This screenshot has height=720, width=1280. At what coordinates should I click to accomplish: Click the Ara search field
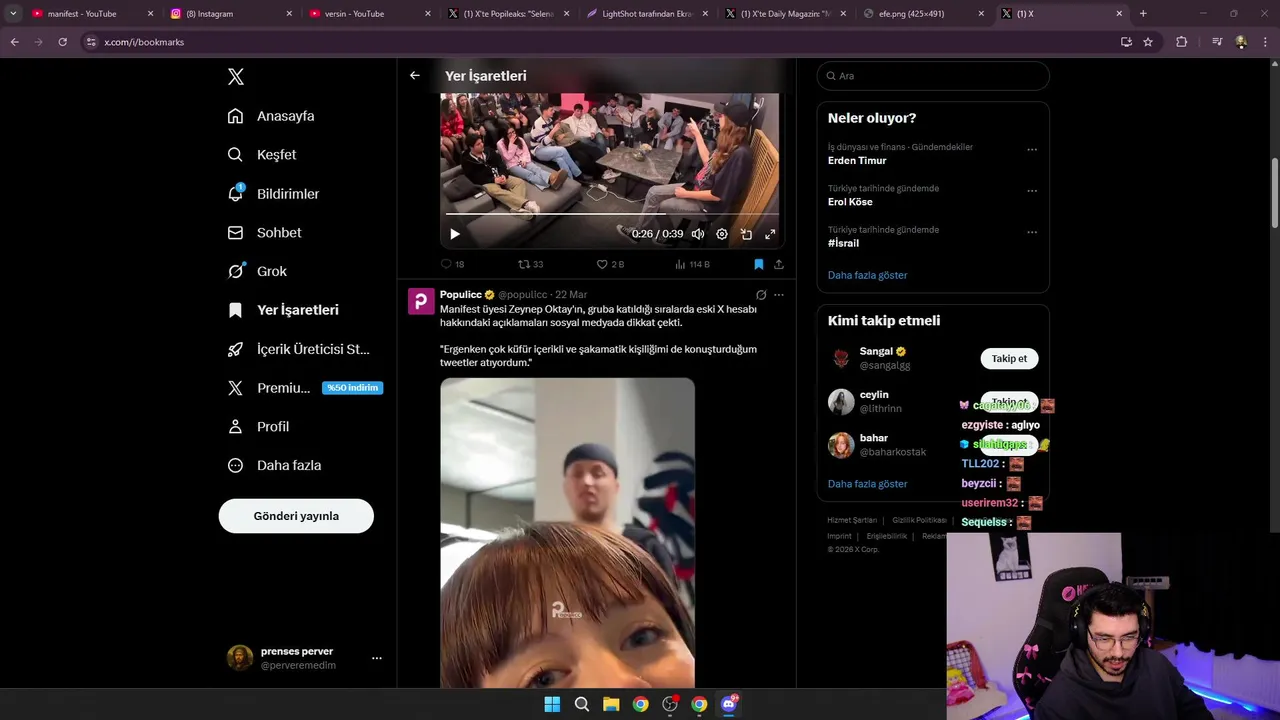tap(933, 76)
